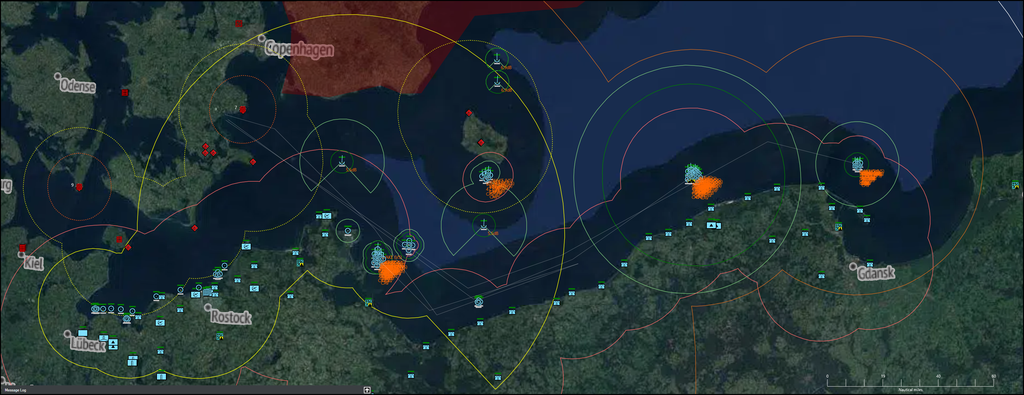
Task: Select red hostile square north of Copenhagen
Action: [x=239, y=24]
